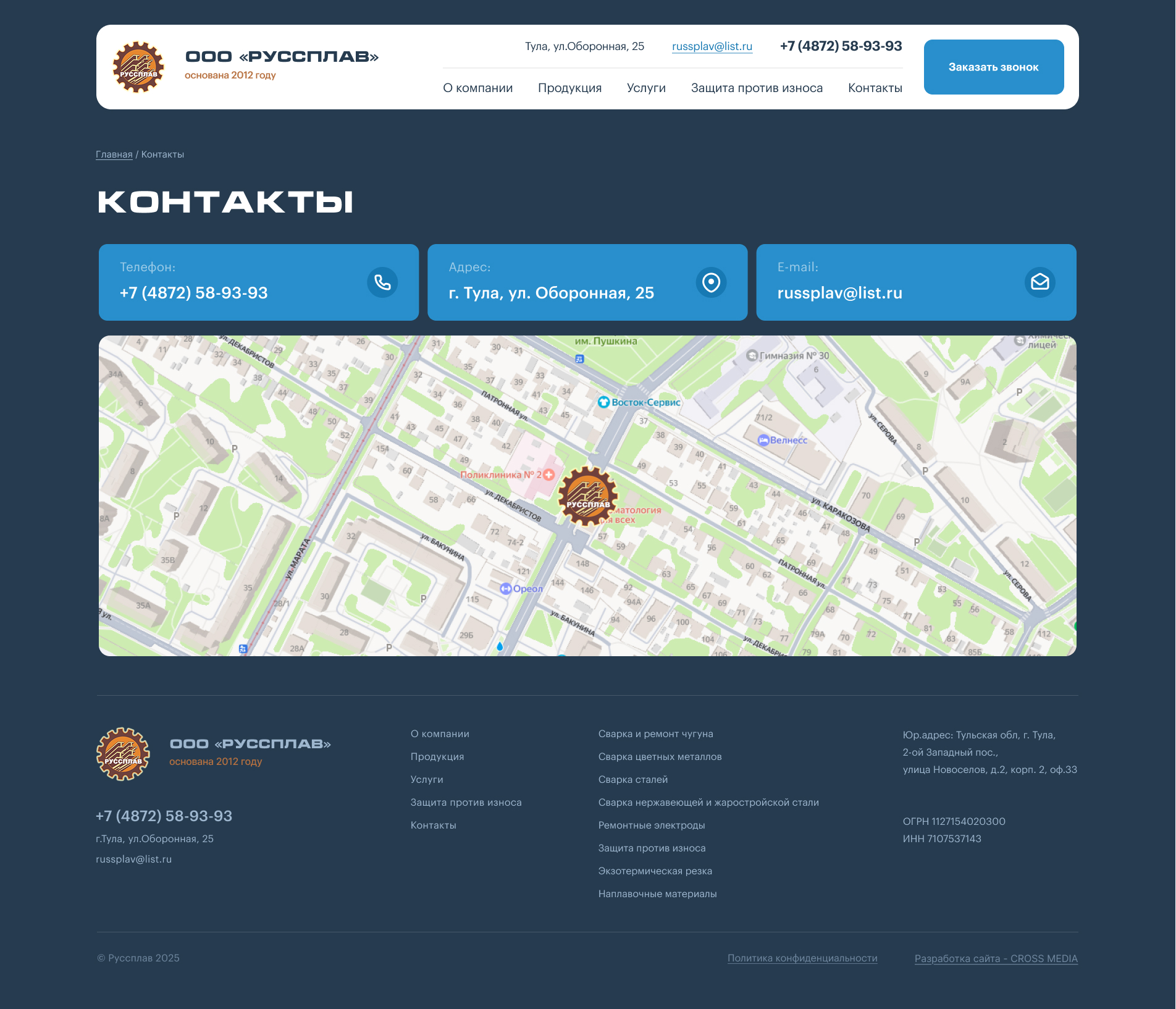Click footer О компании link
Screen dimensions: 1176x1009
pyautogui.click(x=440, y=734)
